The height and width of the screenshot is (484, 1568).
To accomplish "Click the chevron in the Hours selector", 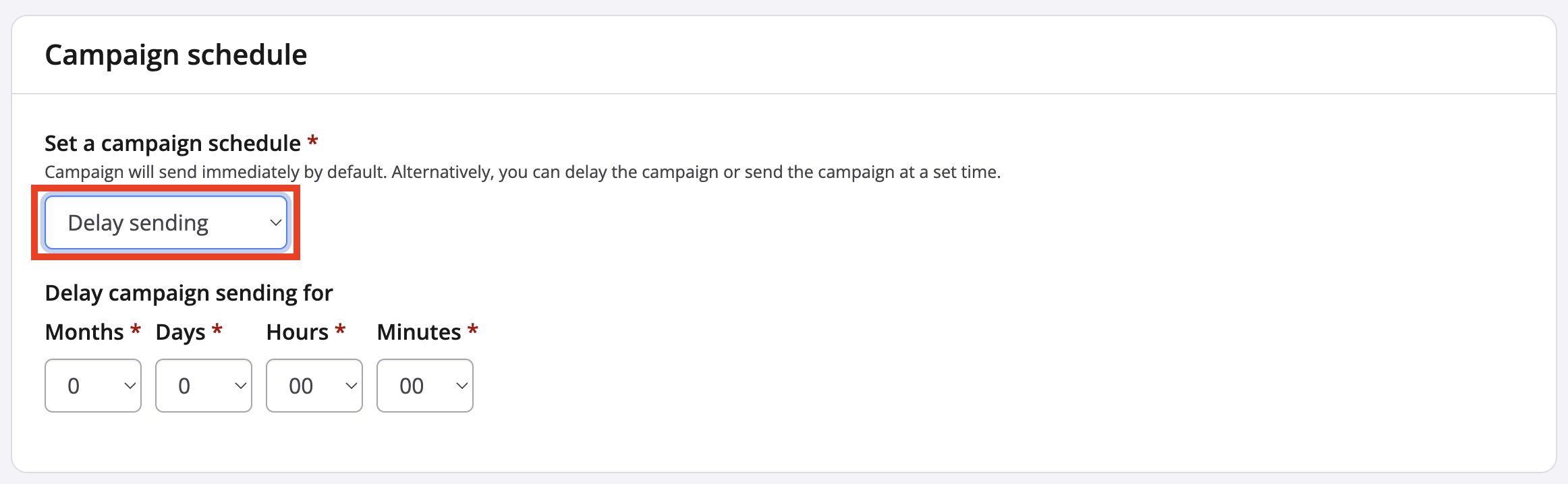I will [351, 386].
